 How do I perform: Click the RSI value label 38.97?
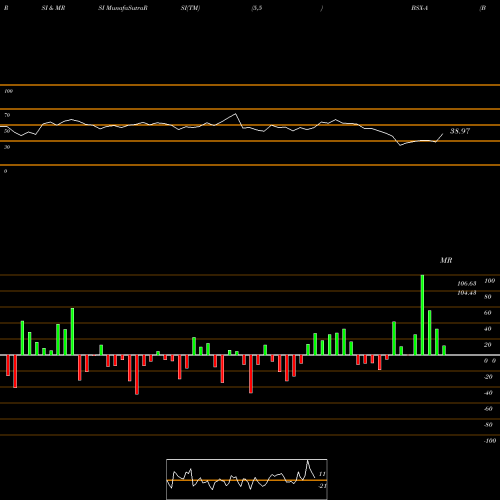460,131
